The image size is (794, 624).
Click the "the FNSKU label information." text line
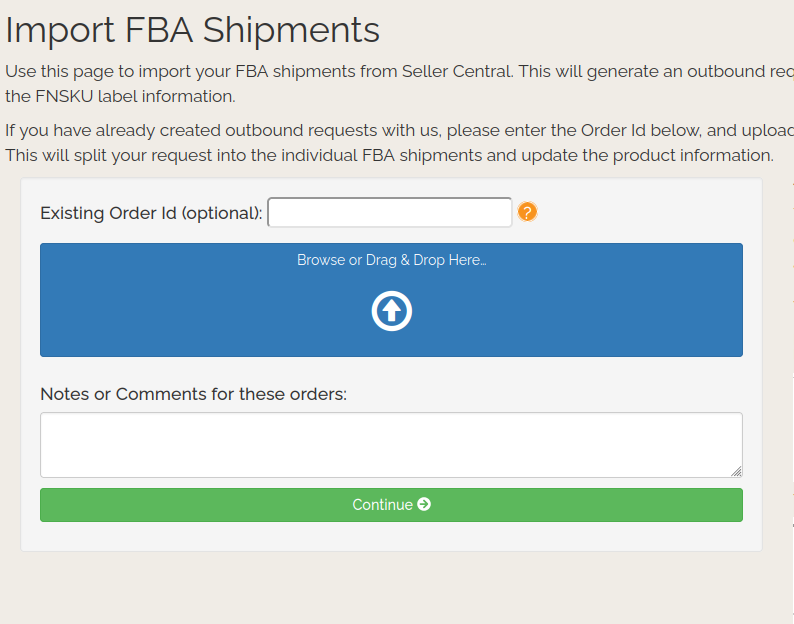[120, 97]
